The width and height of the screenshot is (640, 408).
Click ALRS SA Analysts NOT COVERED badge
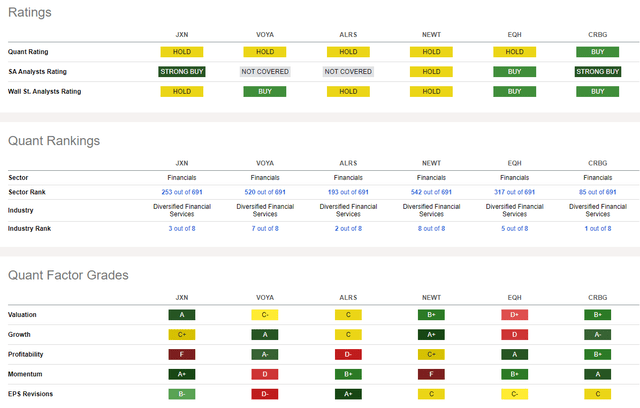[x=348, y=72]
